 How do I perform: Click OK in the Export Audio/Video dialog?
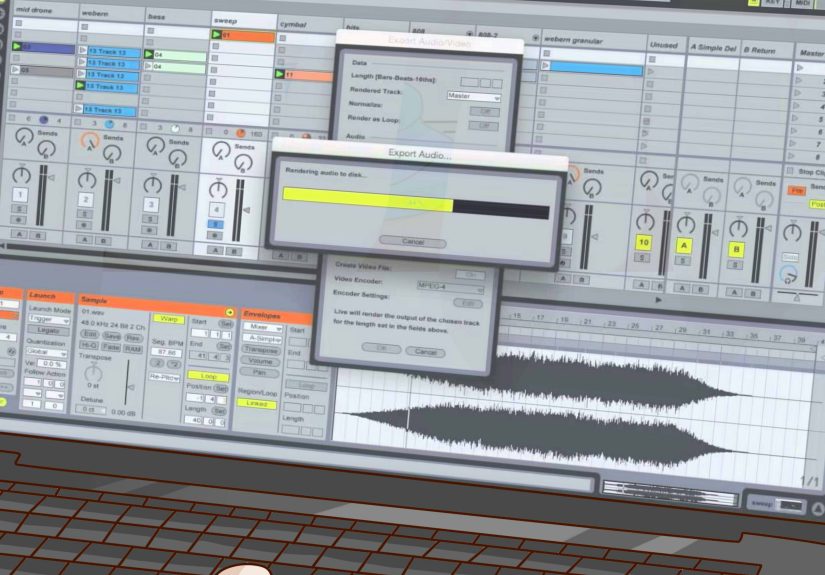point(381,349)
